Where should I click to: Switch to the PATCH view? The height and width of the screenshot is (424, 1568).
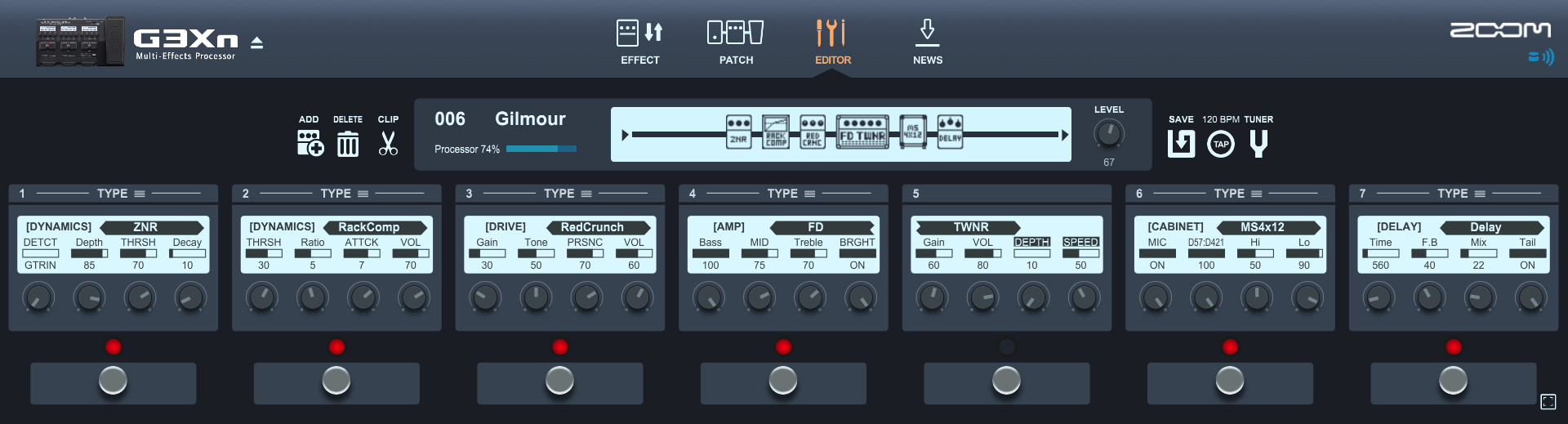736,42
